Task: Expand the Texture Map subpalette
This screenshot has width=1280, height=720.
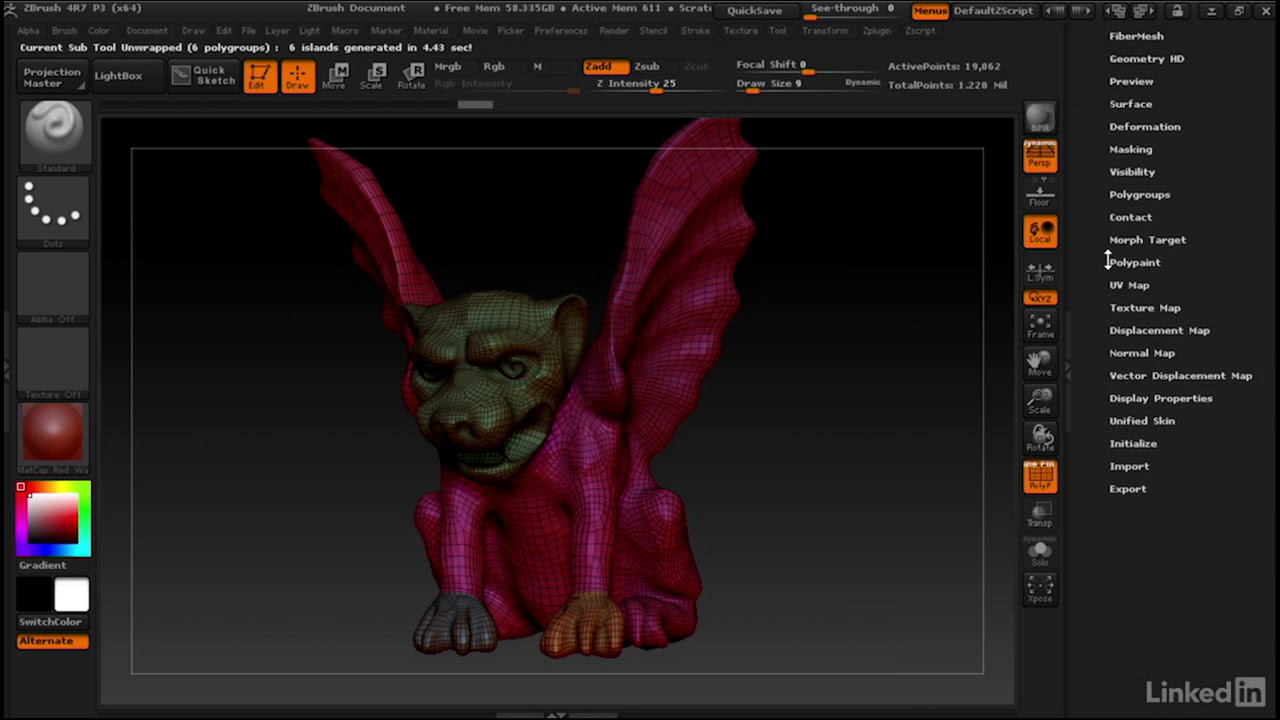Action: [1144, 308]
